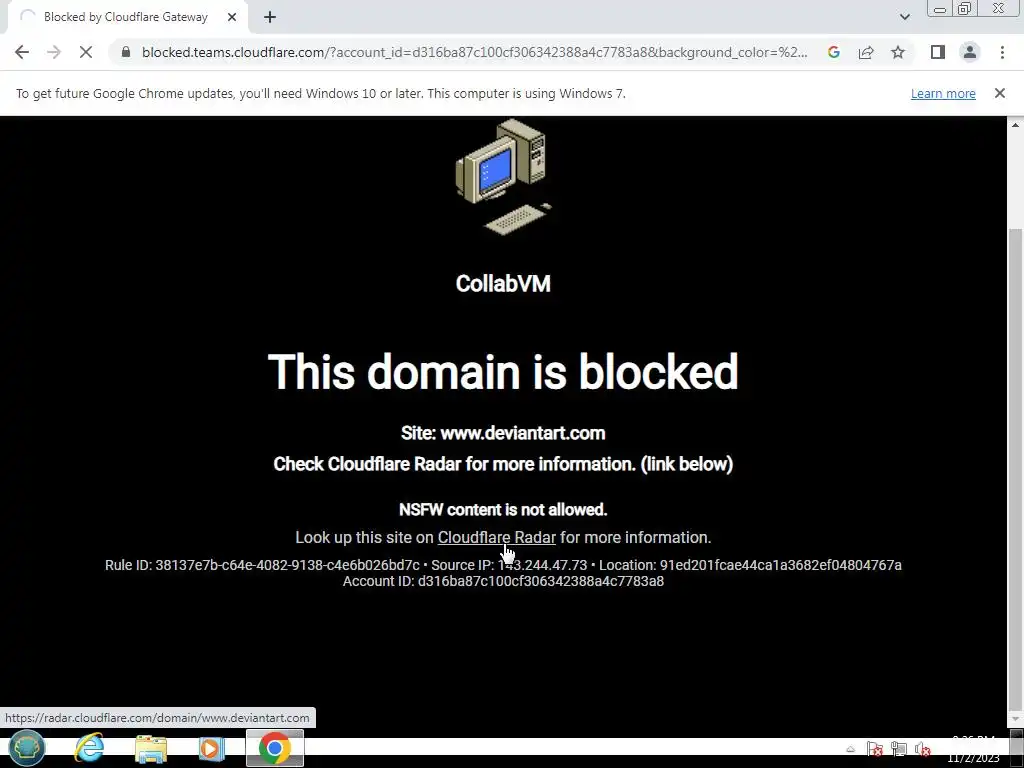Expand the tab search dropdown arrow
The image size is (1024, 768).
pos(904,17)
